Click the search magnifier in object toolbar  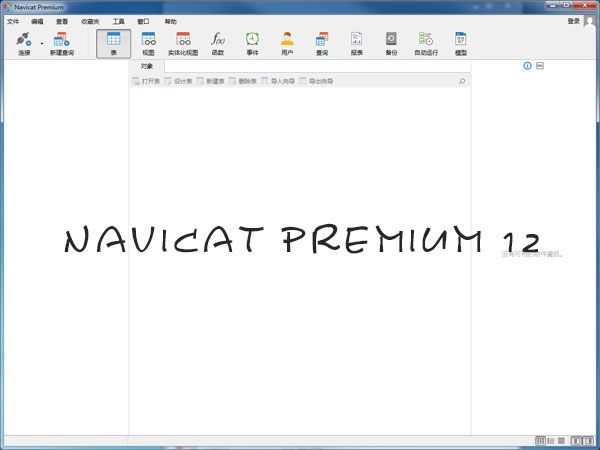tap(462, 81)
